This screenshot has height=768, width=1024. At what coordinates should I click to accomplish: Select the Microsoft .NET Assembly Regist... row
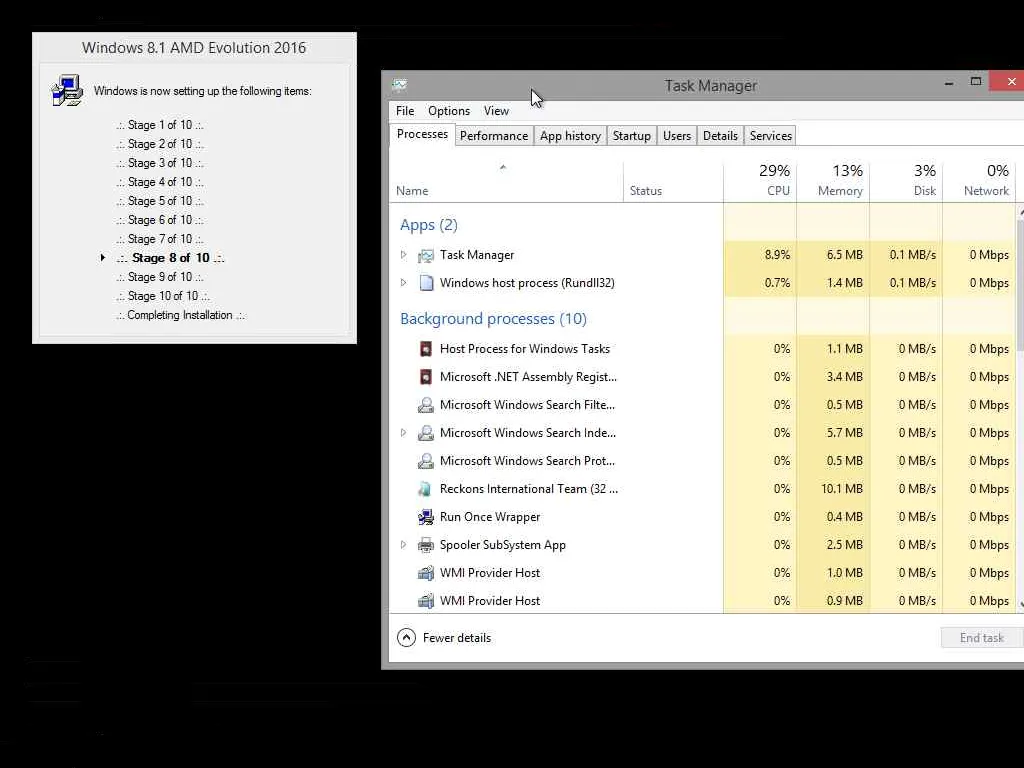tap(703, 377)
